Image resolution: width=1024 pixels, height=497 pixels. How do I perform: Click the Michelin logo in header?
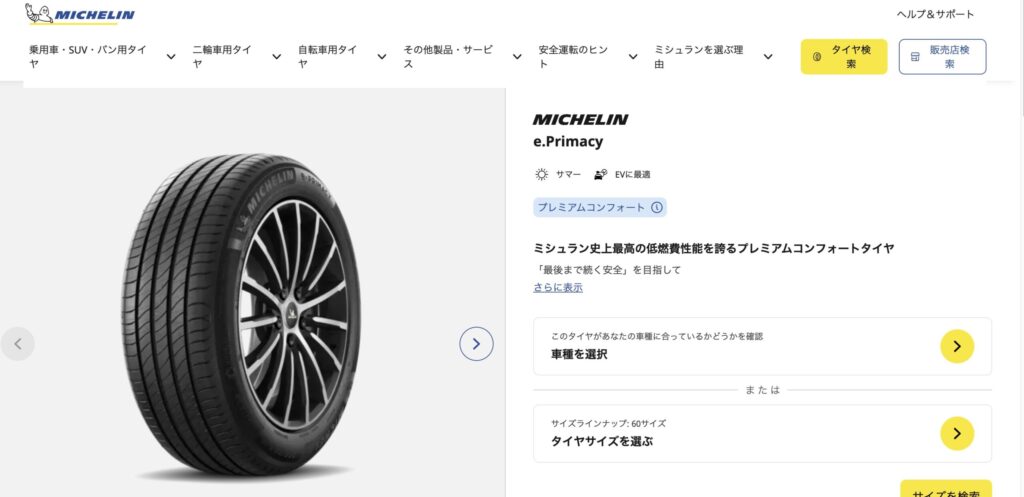click(80, 15)
